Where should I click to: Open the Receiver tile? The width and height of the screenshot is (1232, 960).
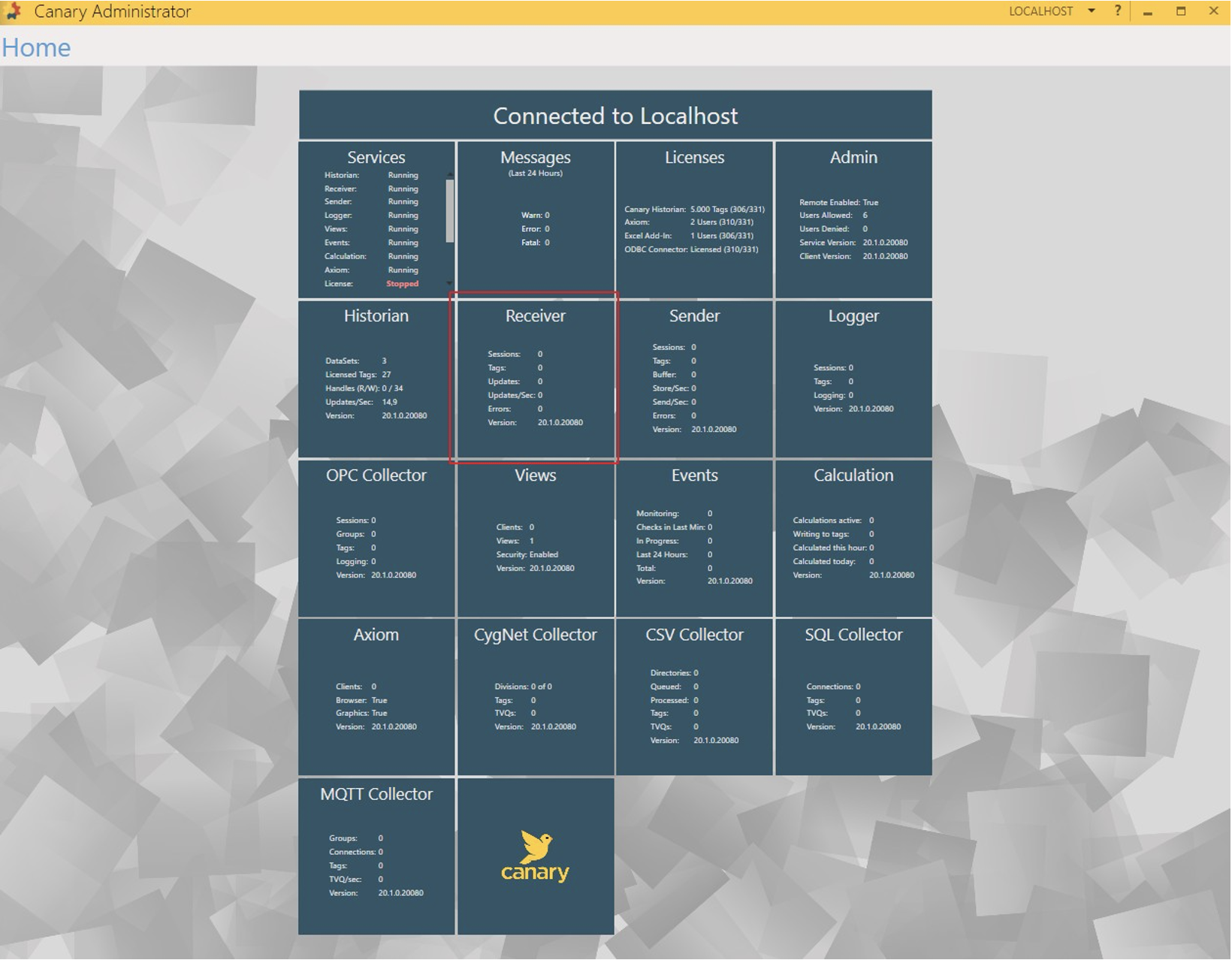coord(535,379)
